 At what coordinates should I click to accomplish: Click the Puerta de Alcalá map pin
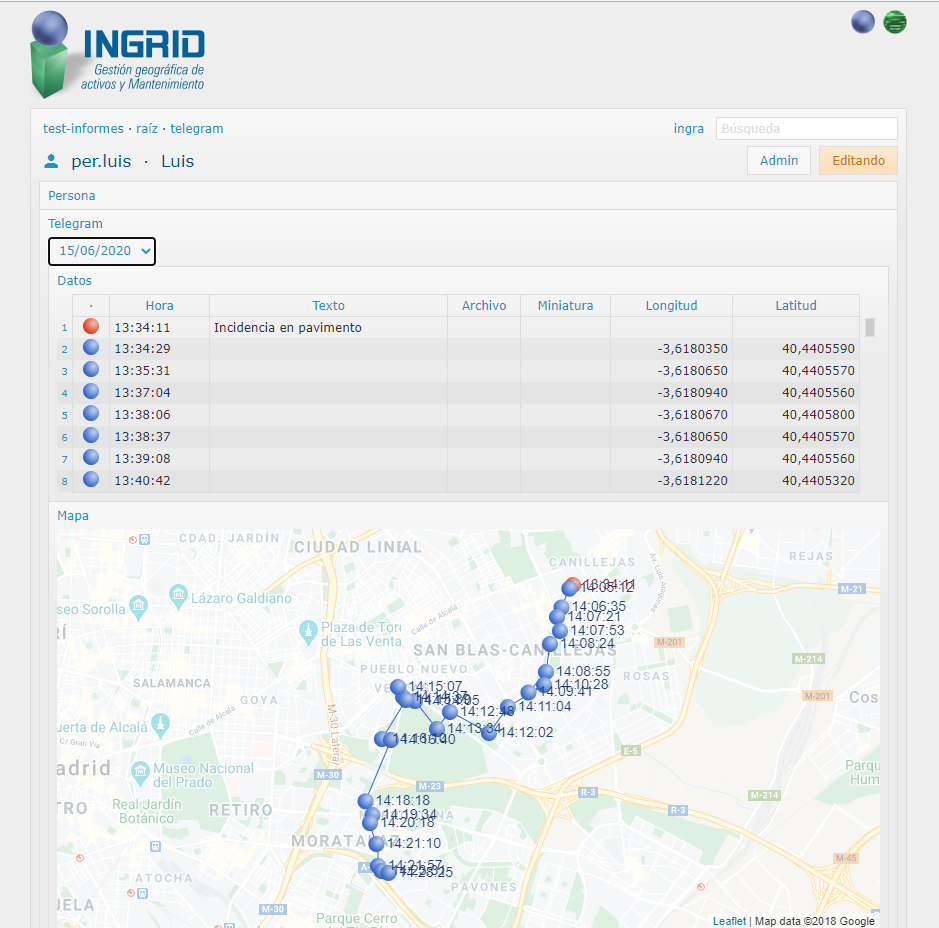(x=160, y=726)
